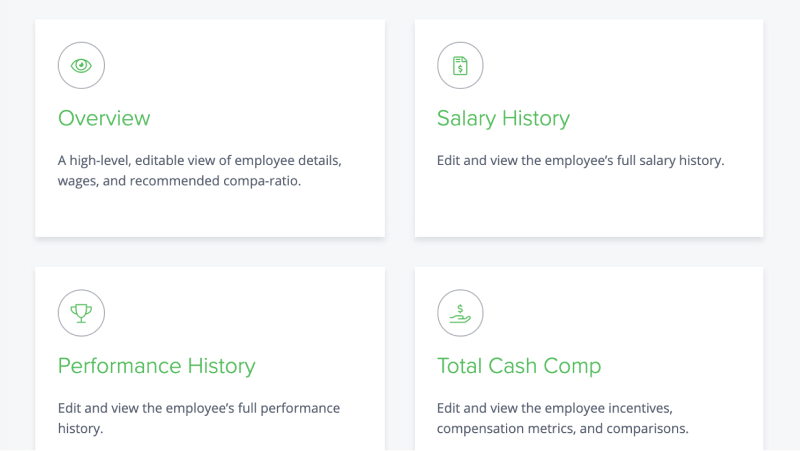The width and height of the screenshot is (800, 451).
Task: Click empty space below the Overview card description
Action: (210, 214)
